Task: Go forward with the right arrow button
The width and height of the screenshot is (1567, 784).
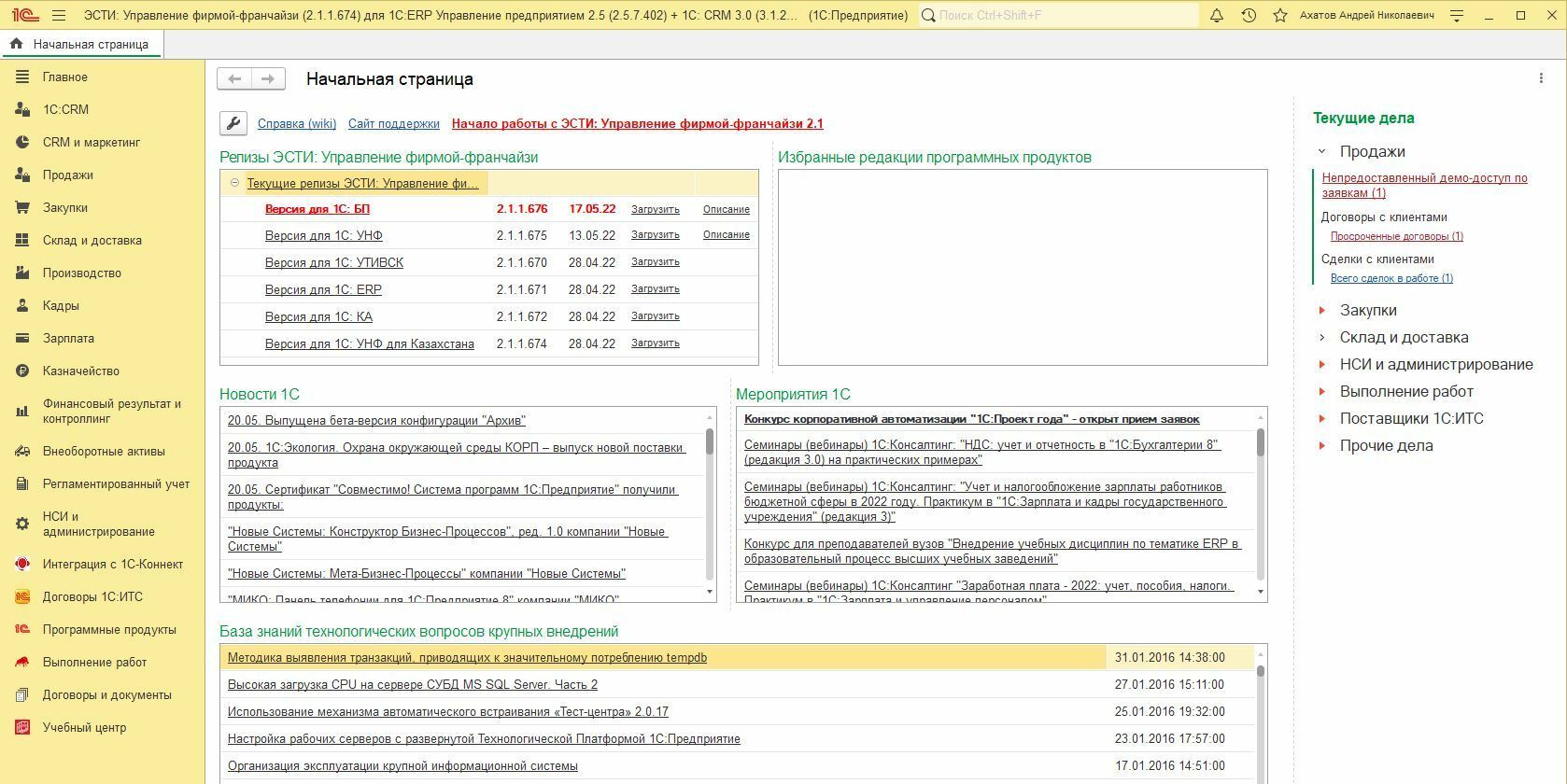Action: tap(268, 79)
